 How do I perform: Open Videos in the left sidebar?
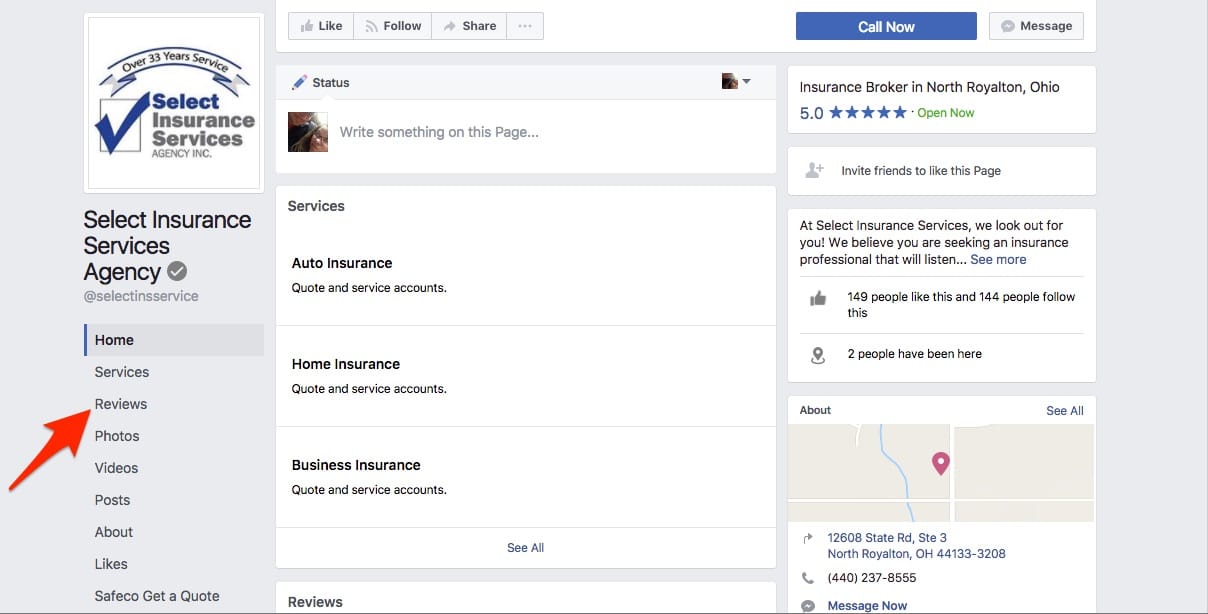tap(116, 468)
